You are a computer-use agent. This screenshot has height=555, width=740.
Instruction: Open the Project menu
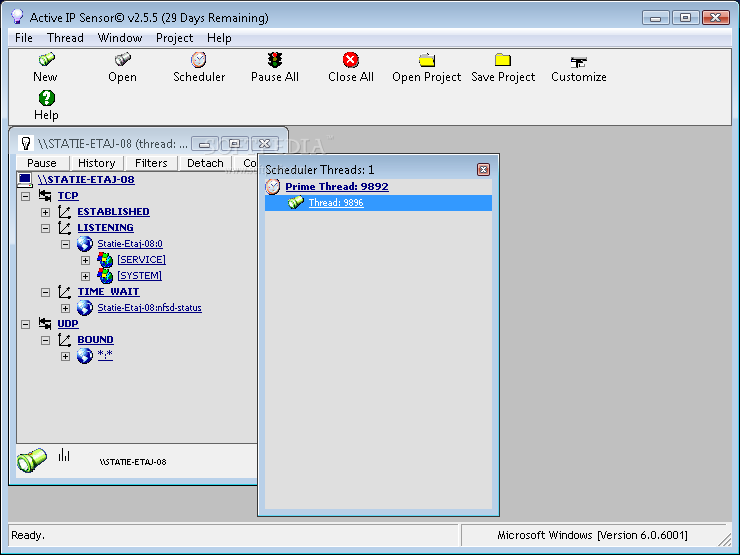click(x=175, y=38)
